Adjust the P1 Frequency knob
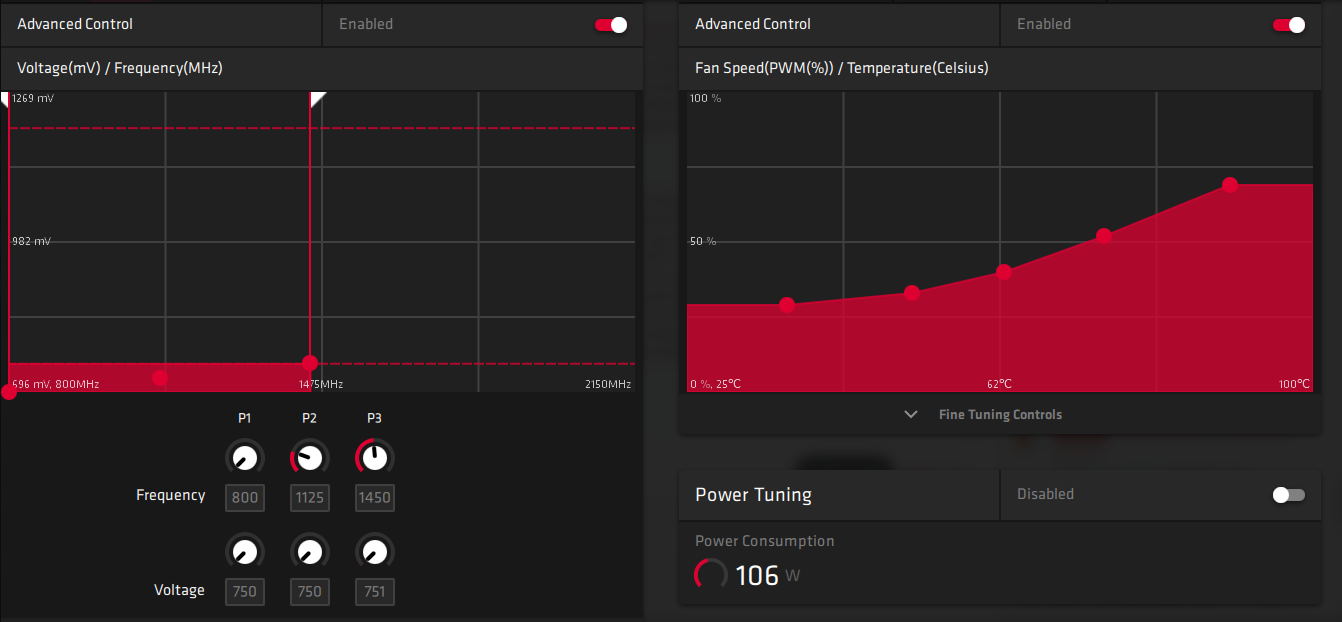 point(245,457)
